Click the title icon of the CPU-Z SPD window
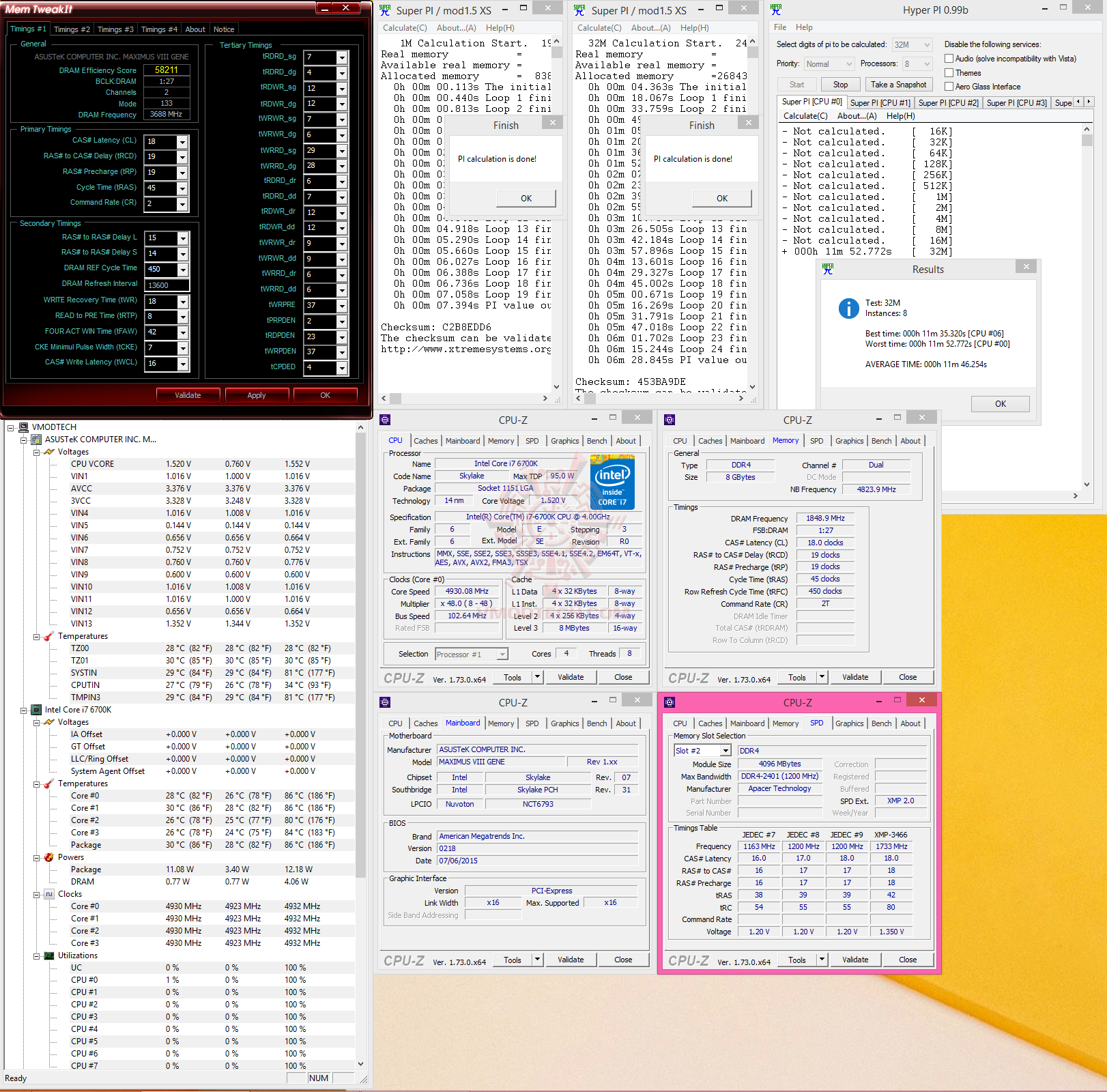Screen dimensions: 1107x1092 pyautogui.click(x=670, y=702)
